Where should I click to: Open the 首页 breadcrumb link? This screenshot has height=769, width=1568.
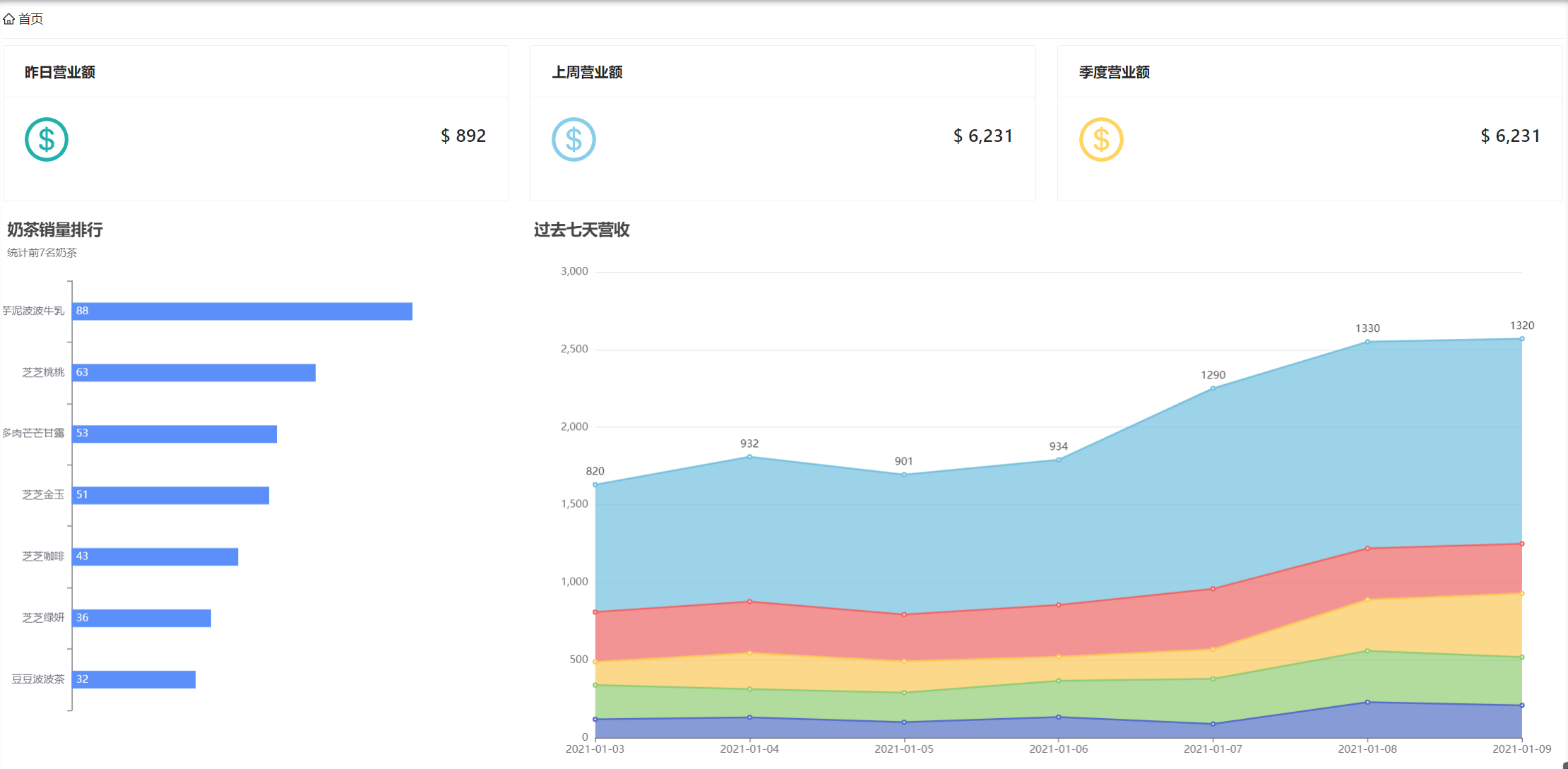click(x=30, y=19)
